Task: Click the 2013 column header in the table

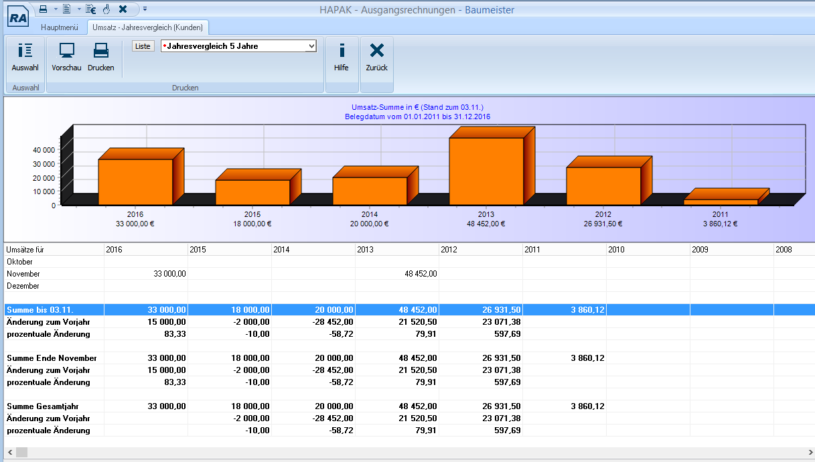Action: click(x=397, y=249)
